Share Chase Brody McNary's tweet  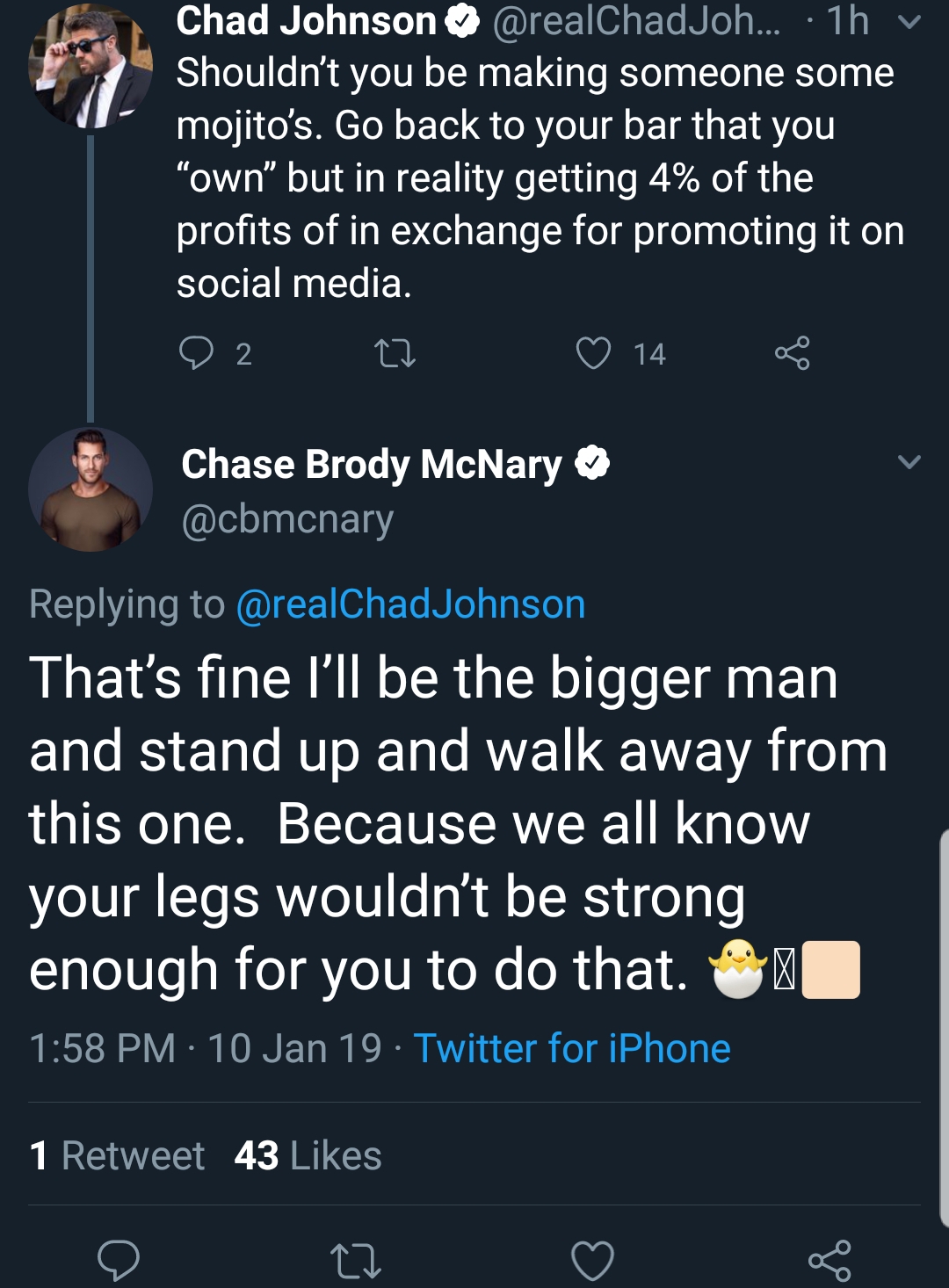[x=829, y=1261]
